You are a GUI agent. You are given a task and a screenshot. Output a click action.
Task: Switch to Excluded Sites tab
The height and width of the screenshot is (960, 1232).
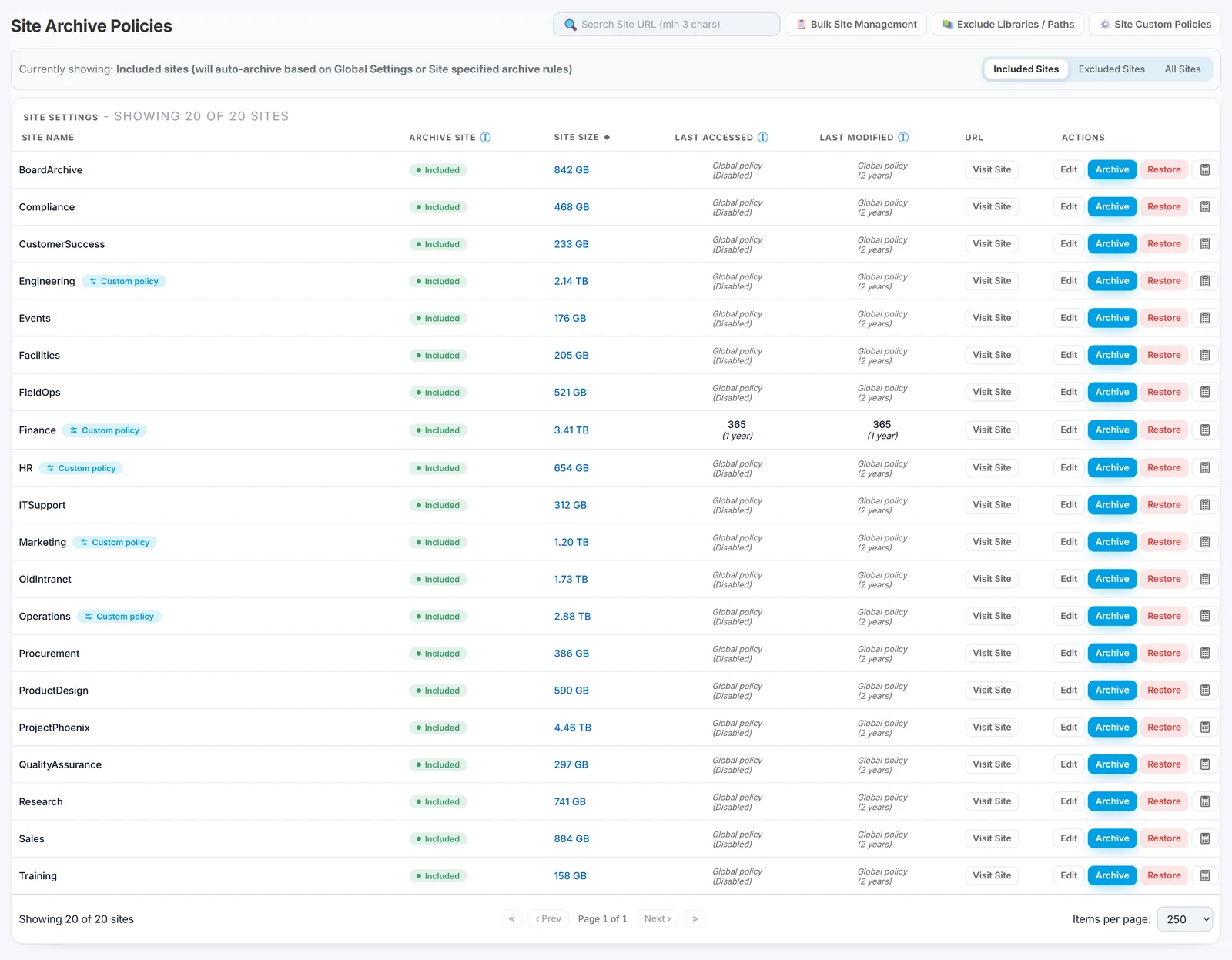(x=1111, y=69)
